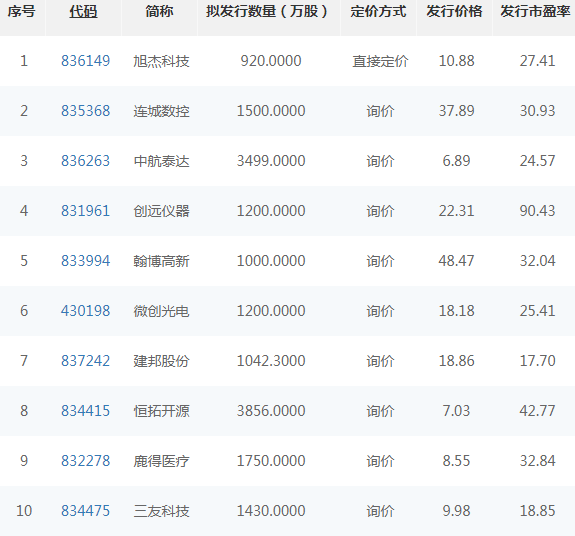This screenshot has height=536, width=575.
Task: Click the 连城数控 name cell
Action: [161, 111]
